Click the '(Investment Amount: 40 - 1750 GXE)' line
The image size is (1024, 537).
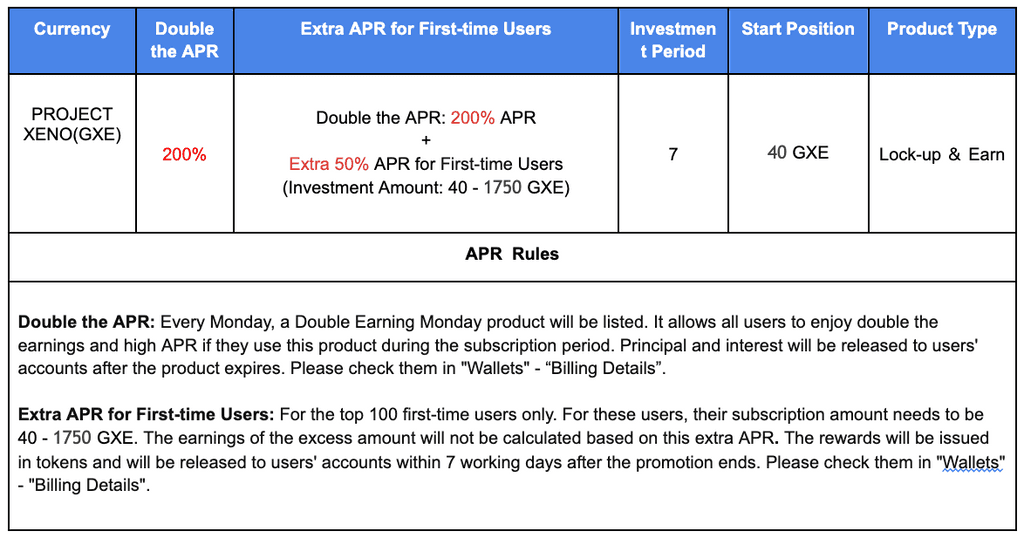point(425,187)
